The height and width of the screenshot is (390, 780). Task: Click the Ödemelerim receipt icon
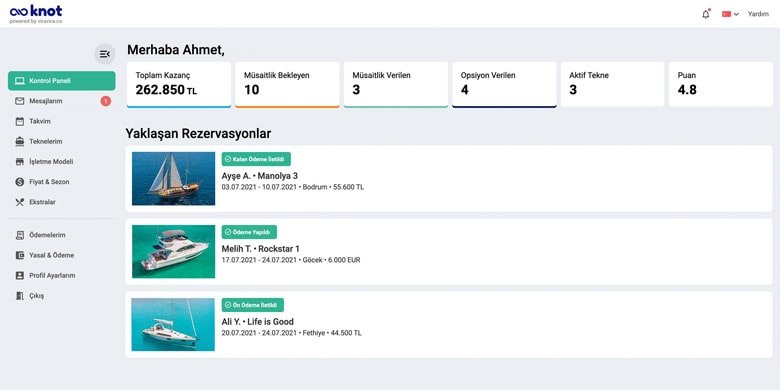[20, 235]
